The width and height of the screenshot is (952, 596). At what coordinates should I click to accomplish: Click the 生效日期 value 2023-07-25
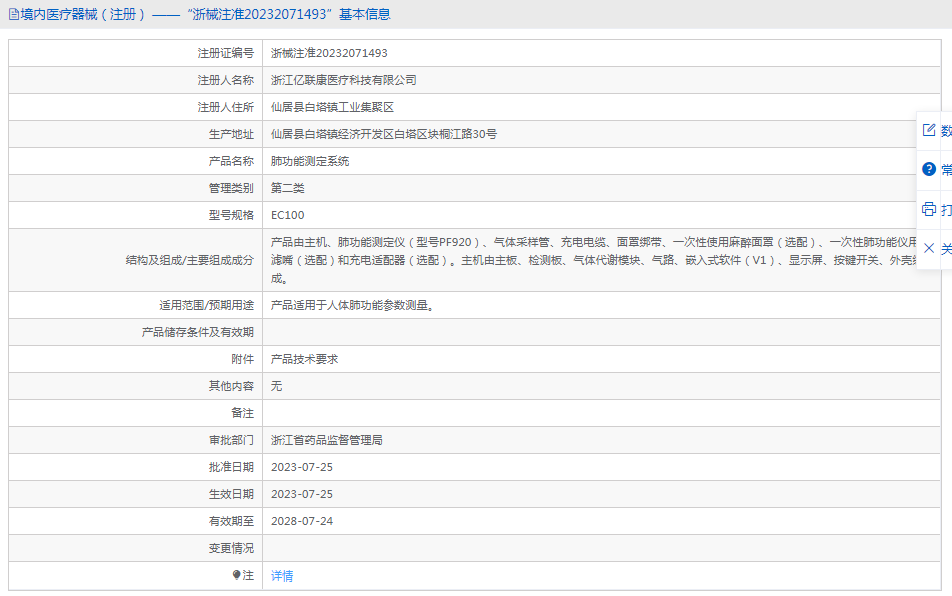coord(302,494)
